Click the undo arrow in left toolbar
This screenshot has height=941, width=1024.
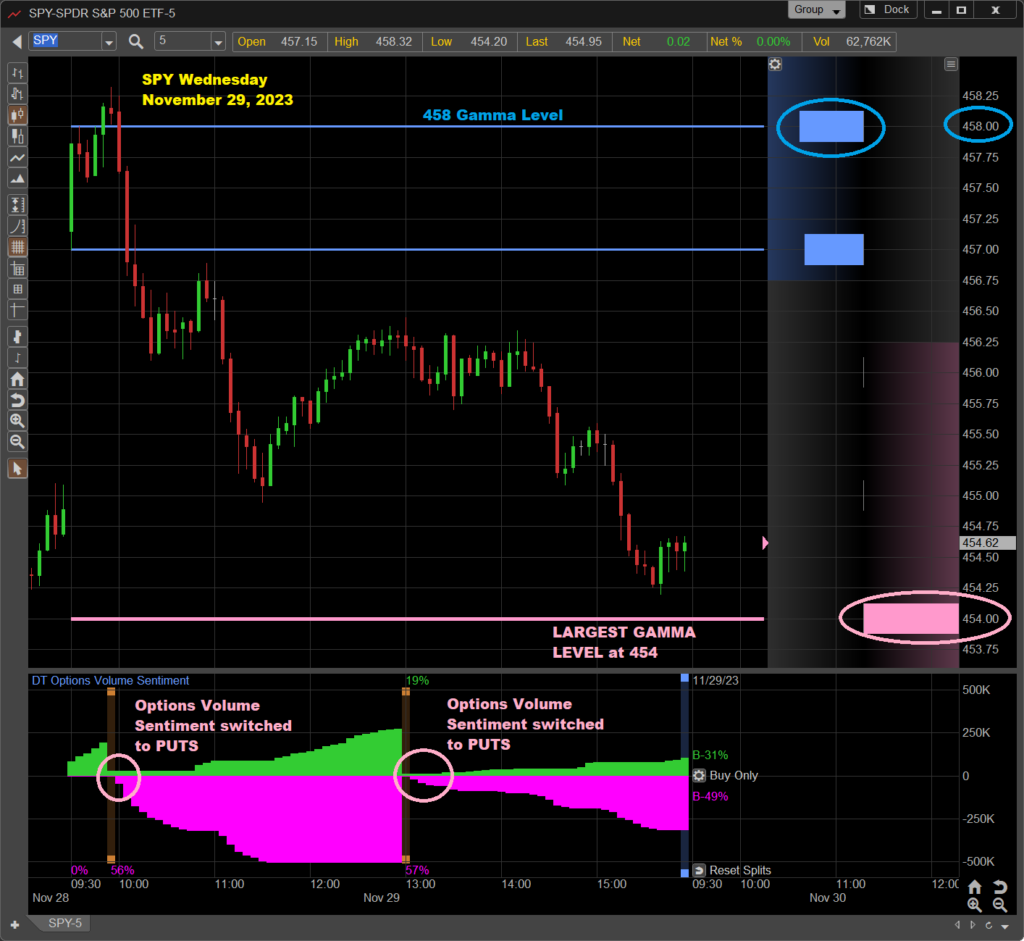coord(17,400)
